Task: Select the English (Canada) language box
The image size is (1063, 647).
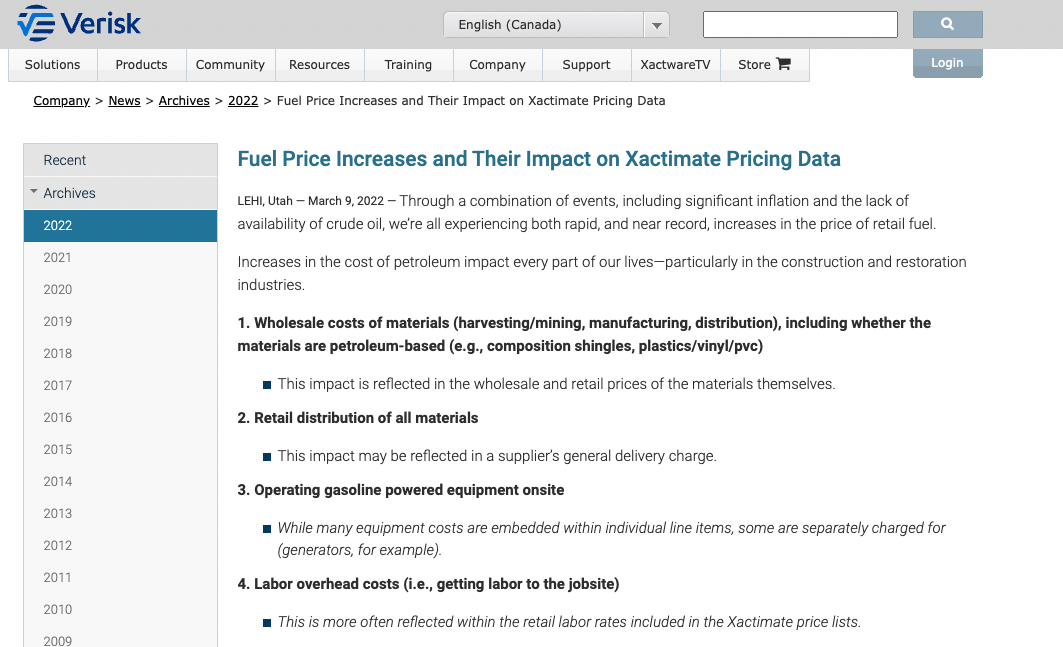Action: 543,25
